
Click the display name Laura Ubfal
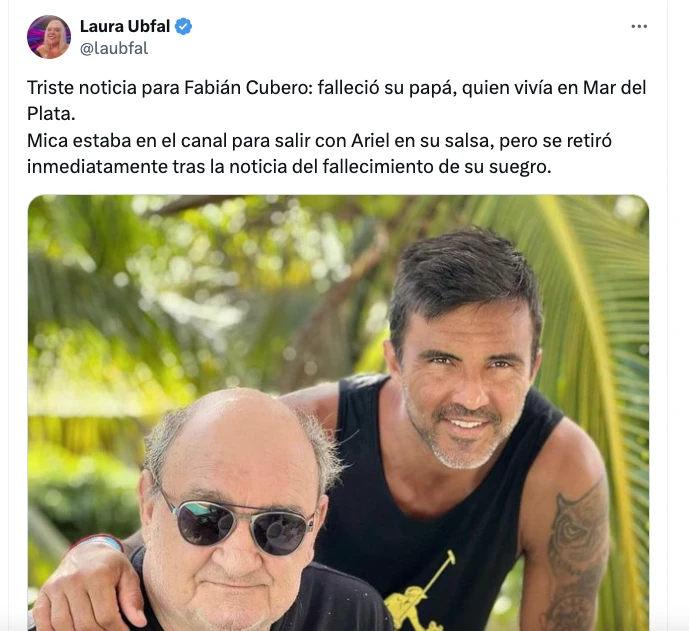125,26
